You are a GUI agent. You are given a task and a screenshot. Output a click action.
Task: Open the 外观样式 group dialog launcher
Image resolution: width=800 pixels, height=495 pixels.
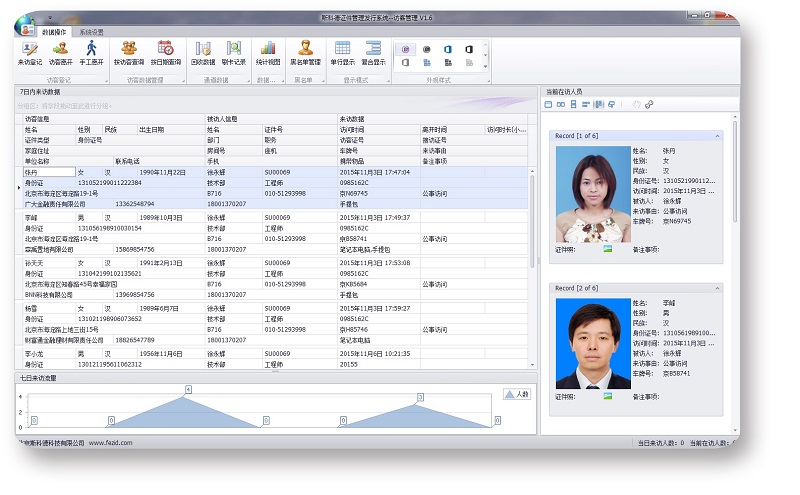[488, 81]
